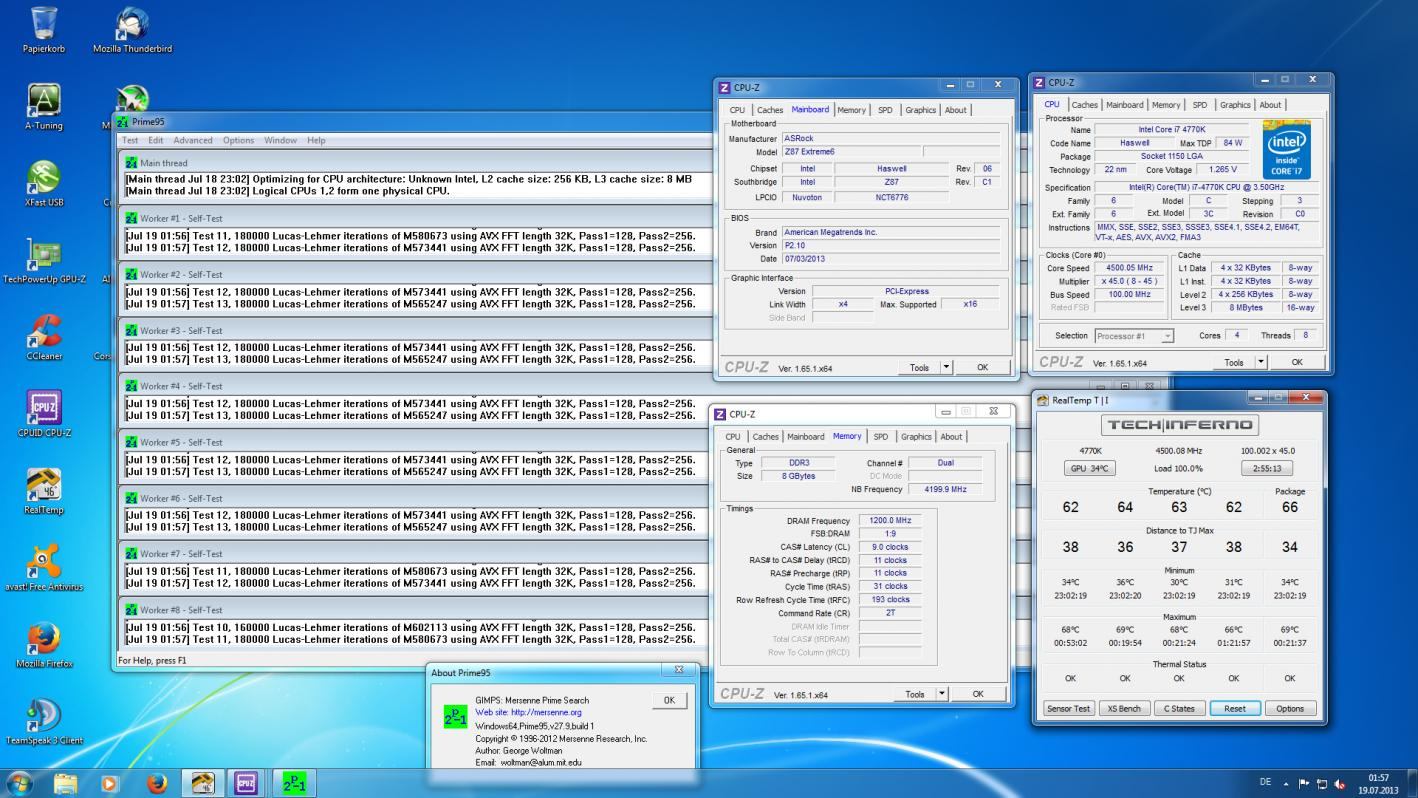Screen dimensions: 1418x798
Task: Open TeamSpeak 3 Client desktop icon
Action: coord(44,723)
